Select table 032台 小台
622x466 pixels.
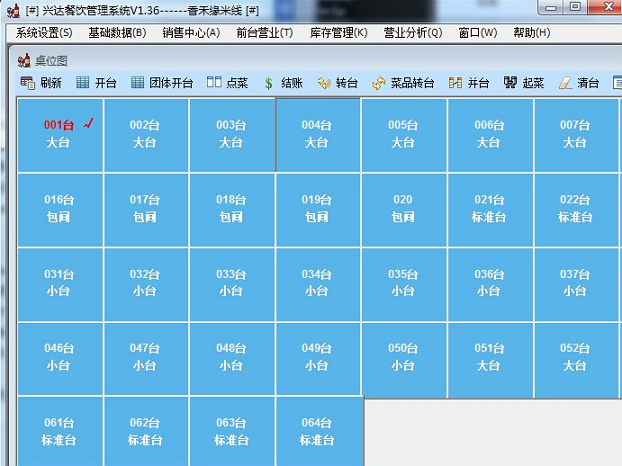pyautogui.click(x=146, y=285)
